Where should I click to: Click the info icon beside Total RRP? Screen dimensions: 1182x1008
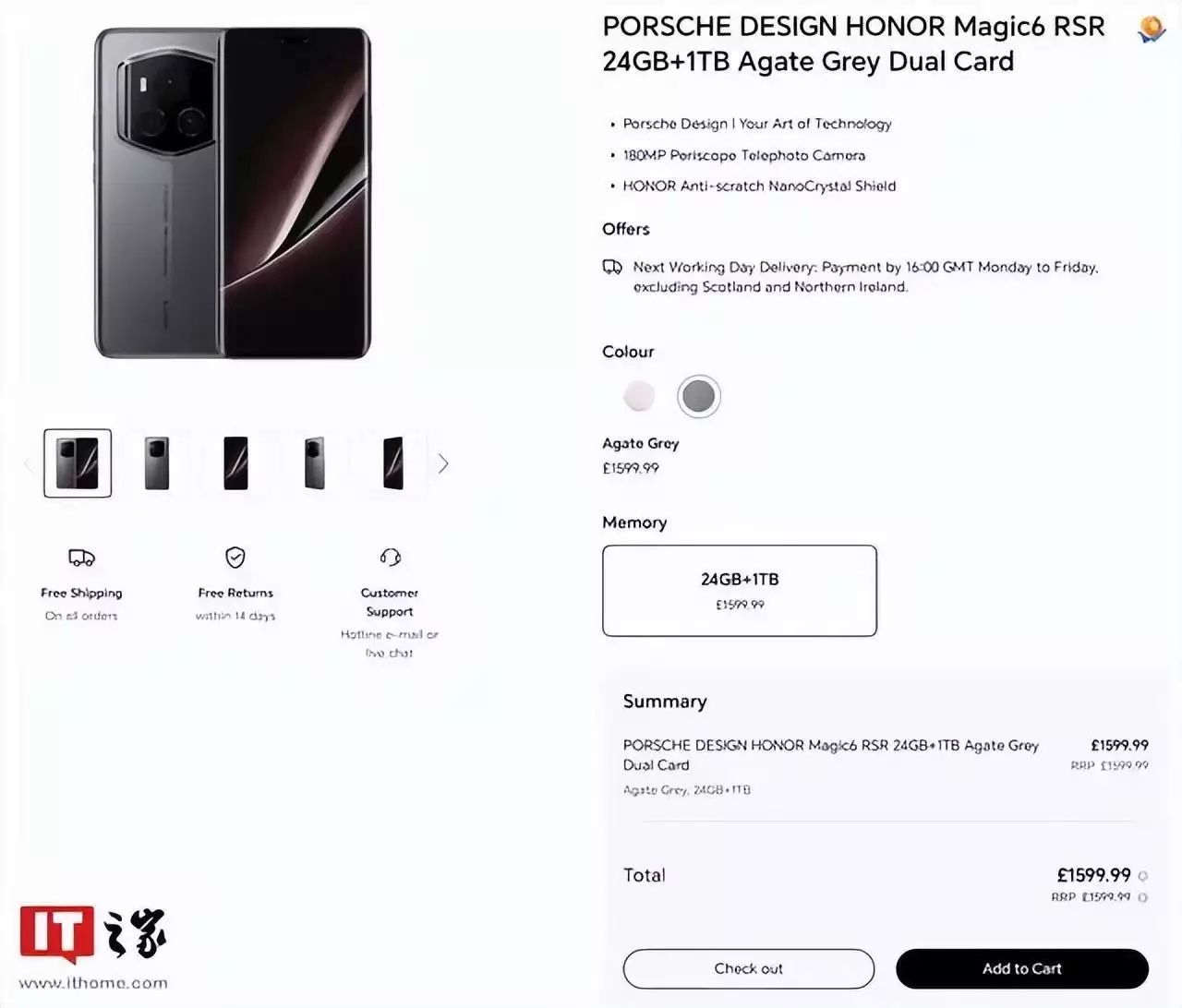(x=1143, y=897)
